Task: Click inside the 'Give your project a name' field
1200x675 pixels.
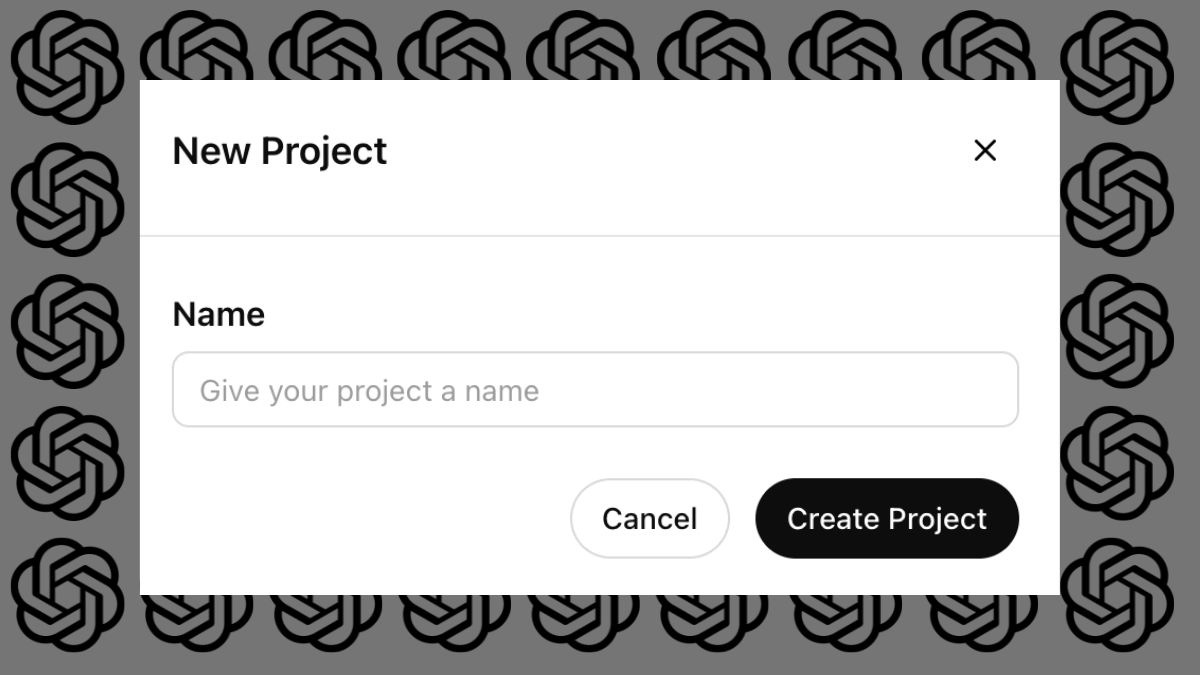Action: tap(596, 390)
